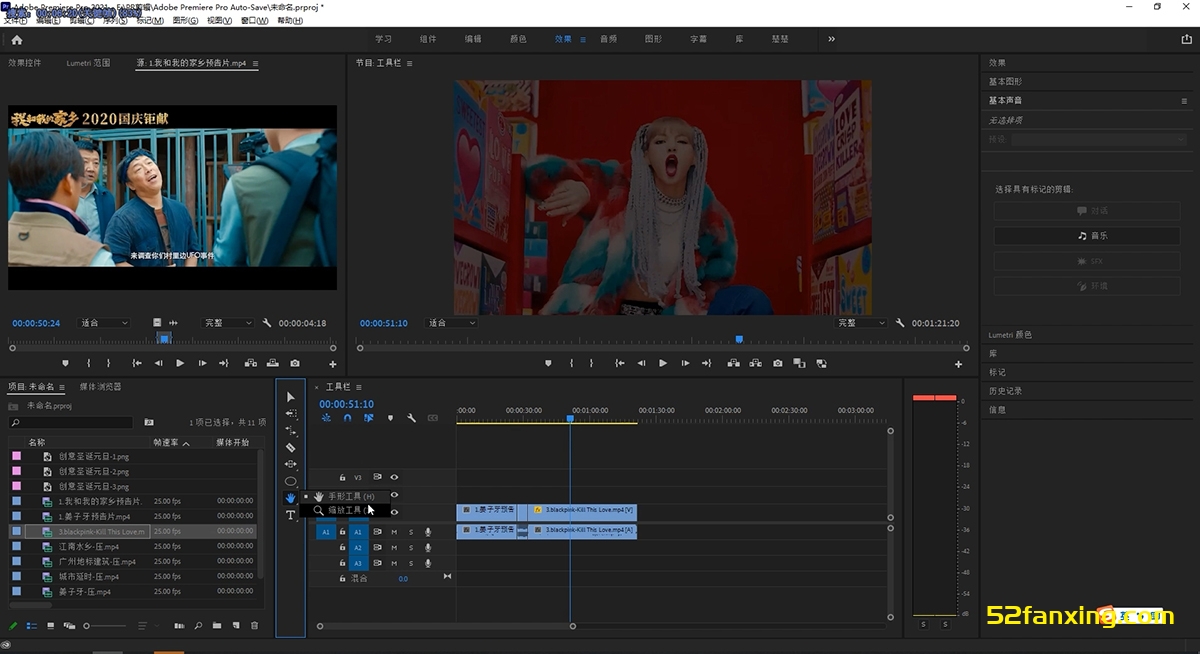
Task: Add a marker in the timeline header
Action: coord(390,418)
